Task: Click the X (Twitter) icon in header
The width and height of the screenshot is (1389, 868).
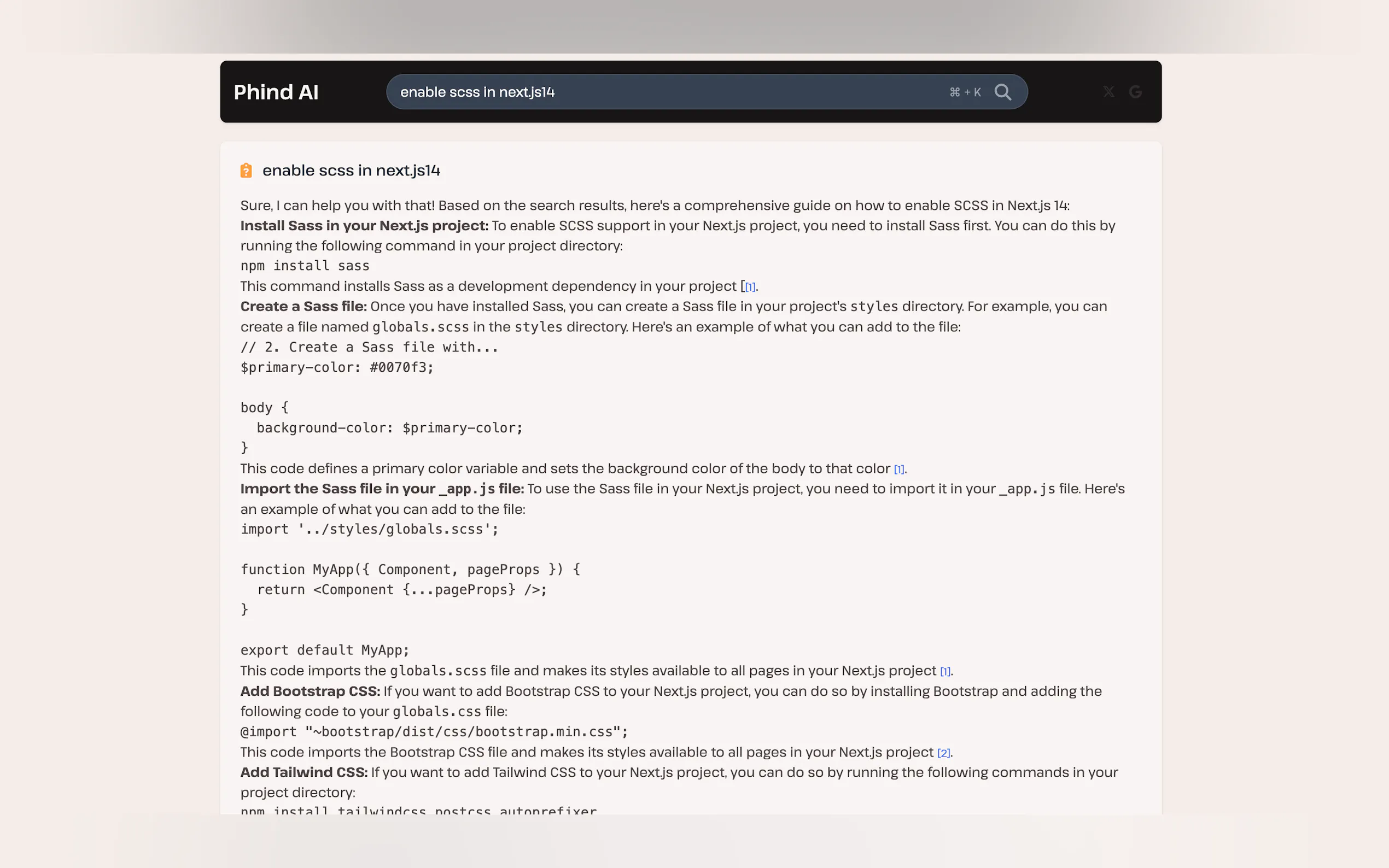Action: (1108, 92)
